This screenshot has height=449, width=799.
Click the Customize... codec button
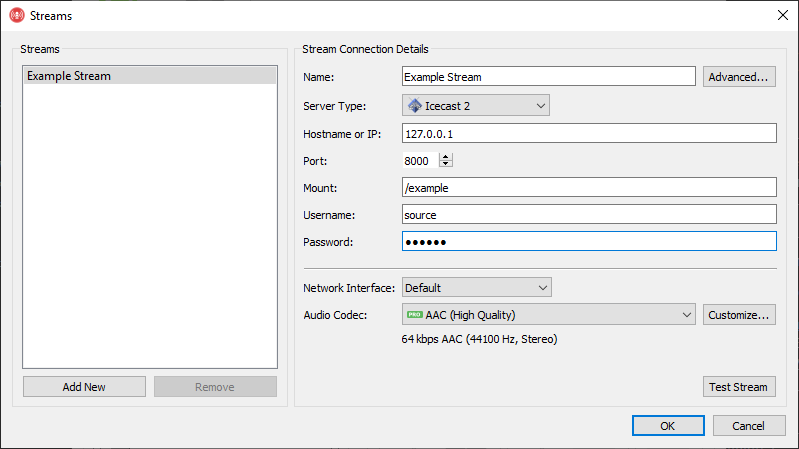739,315
